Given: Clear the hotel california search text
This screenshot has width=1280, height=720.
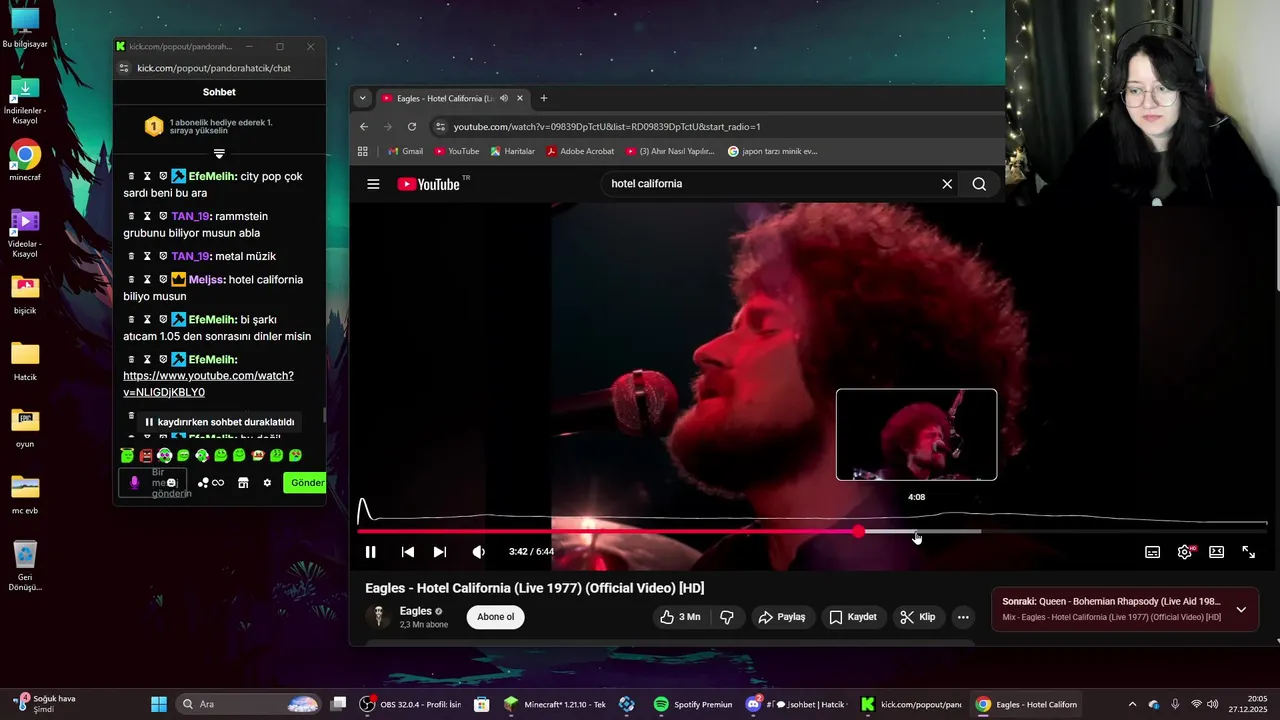Looking at the screenshot, I should (x=947, y=184).
